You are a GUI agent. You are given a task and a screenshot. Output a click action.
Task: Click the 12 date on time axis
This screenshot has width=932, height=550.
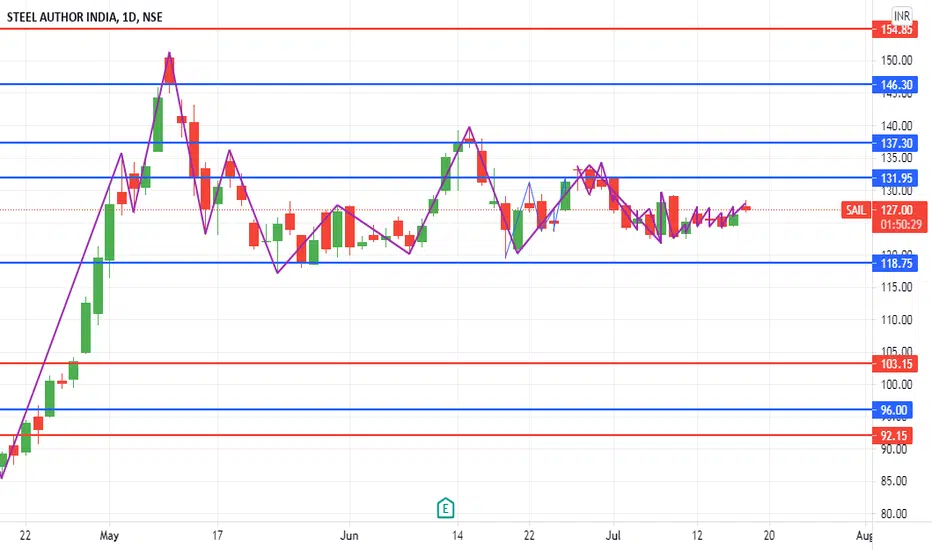tap(697, 536)
